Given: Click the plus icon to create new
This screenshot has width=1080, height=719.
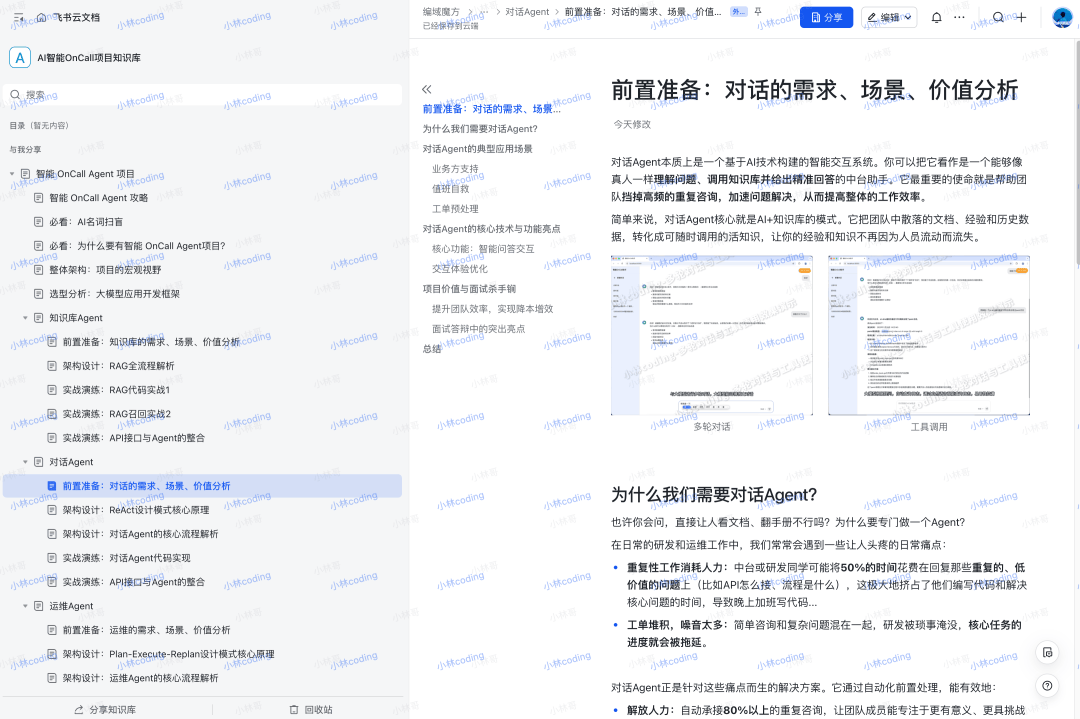Looking at the screenshot, I should pos(1021,17).
